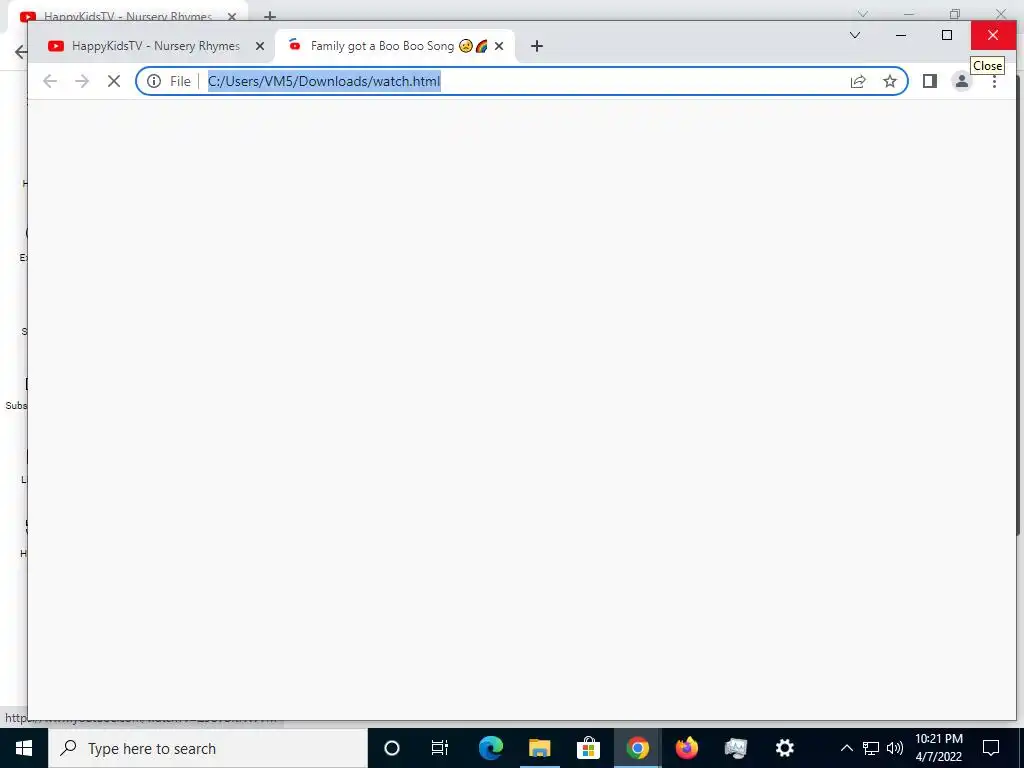Show hidden system tray icons
Viewport: 1024px width, 768px height.
tap(846, 748)
